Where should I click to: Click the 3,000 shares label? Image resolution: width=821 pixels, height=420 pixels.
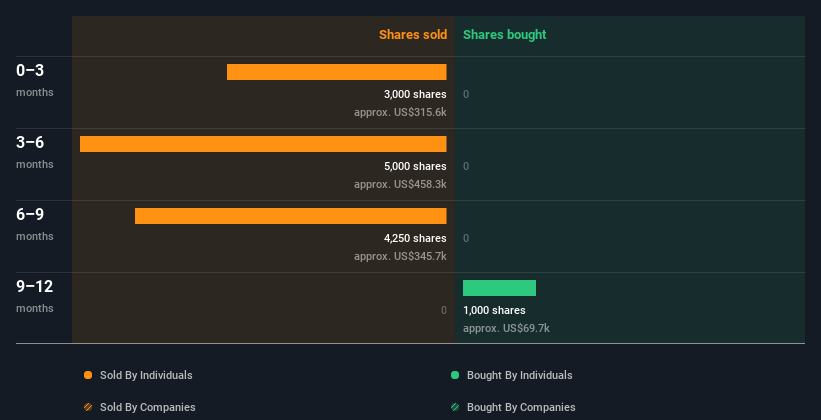[x=415, y=94]
